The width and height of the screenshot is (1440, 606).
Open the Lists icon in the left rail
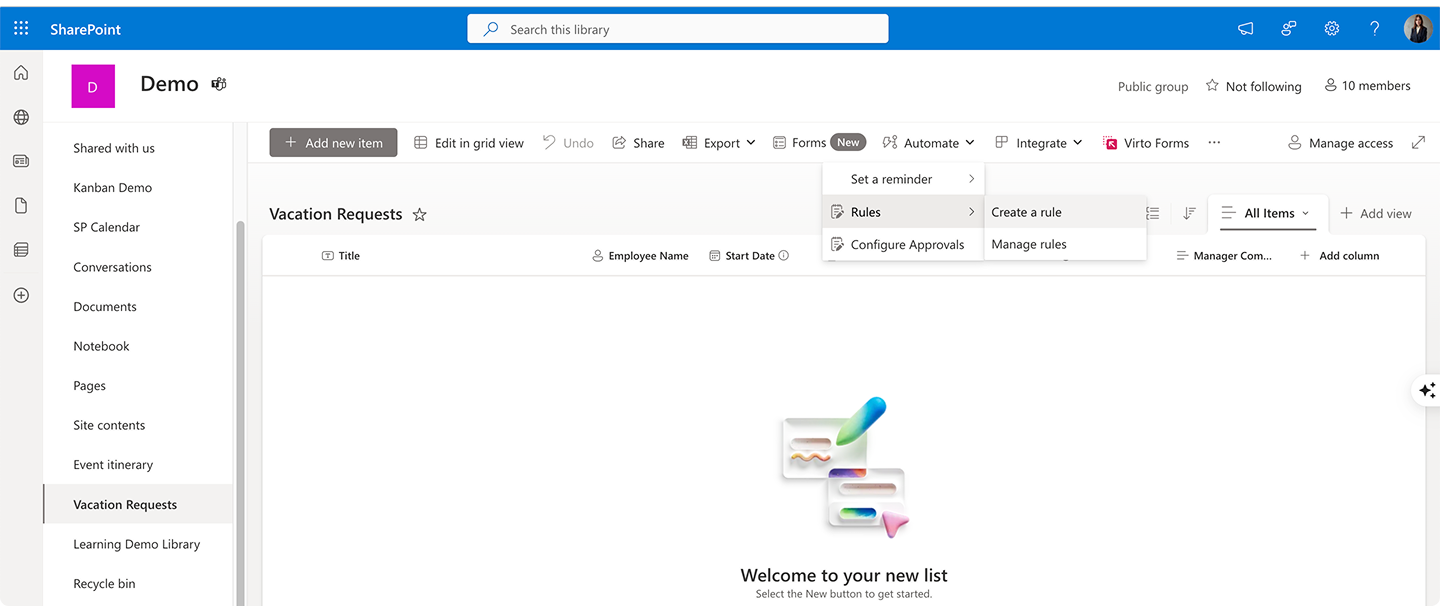point(20,249)
